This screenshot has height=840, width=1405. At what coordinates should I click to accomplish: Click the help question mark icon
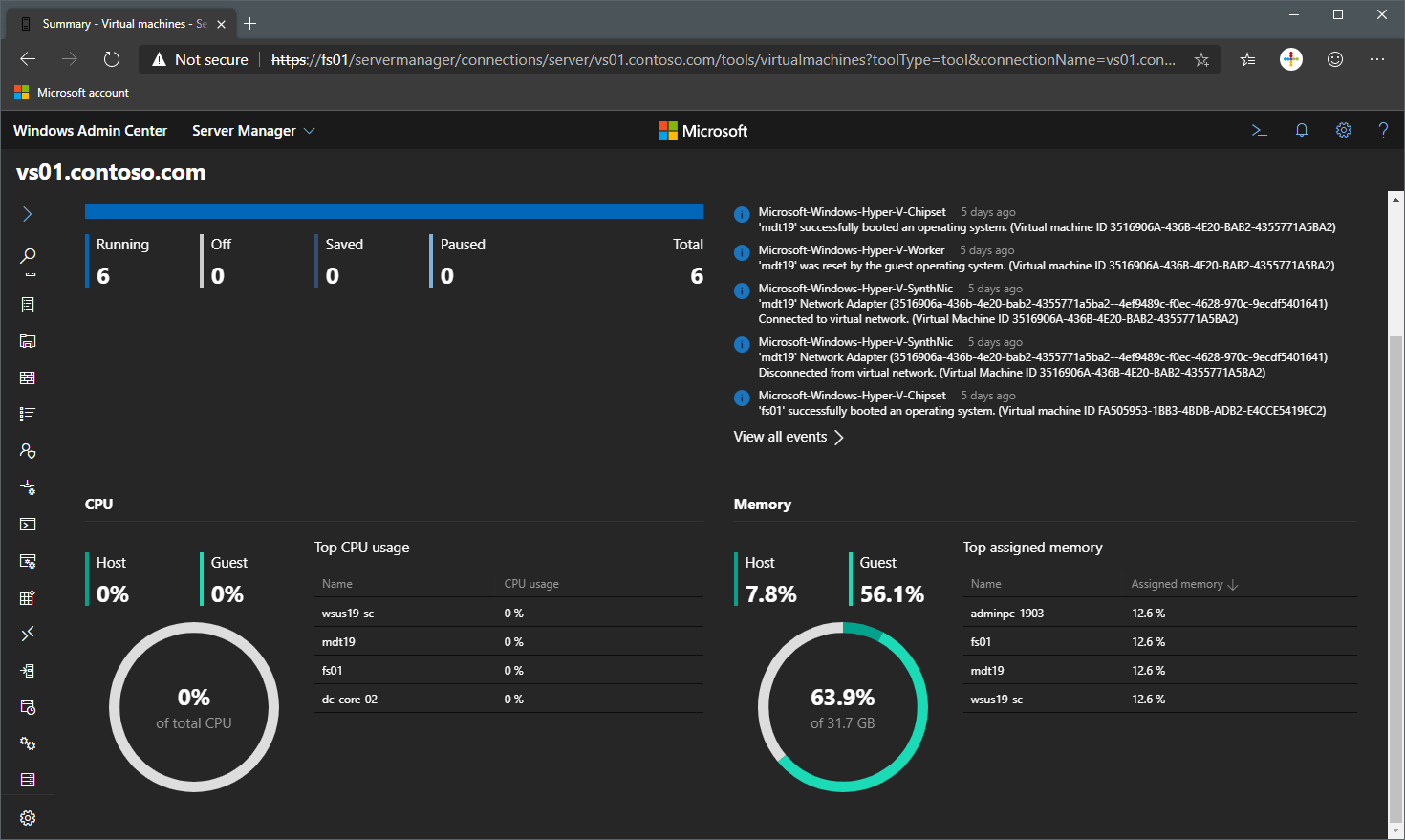[1382, 131]
